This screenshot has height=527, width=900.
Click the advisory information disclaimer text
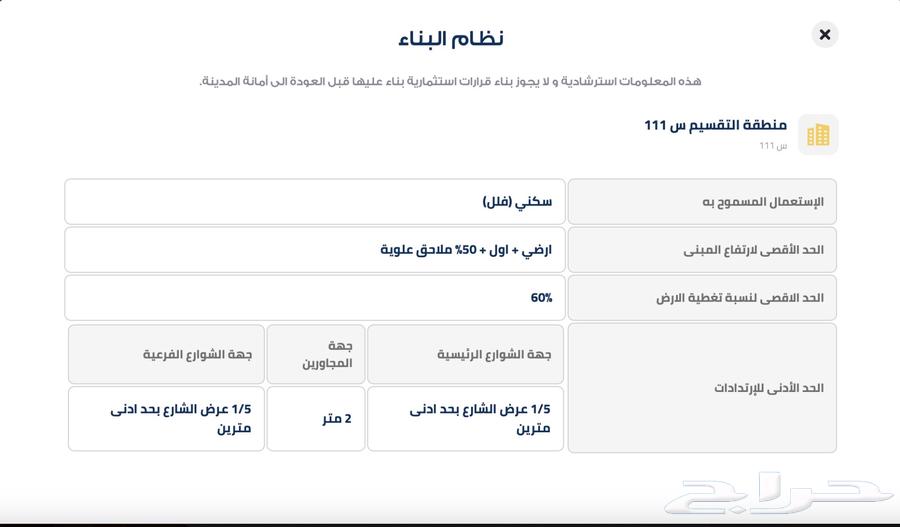[x=450, y=82]
